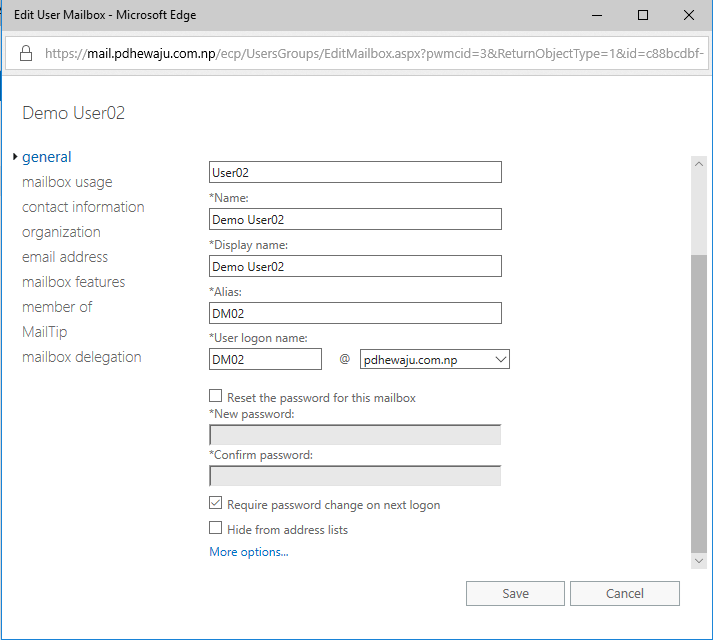Uncheck Require password change on next logon
The image size is (713, 640).
pos(216,504)
